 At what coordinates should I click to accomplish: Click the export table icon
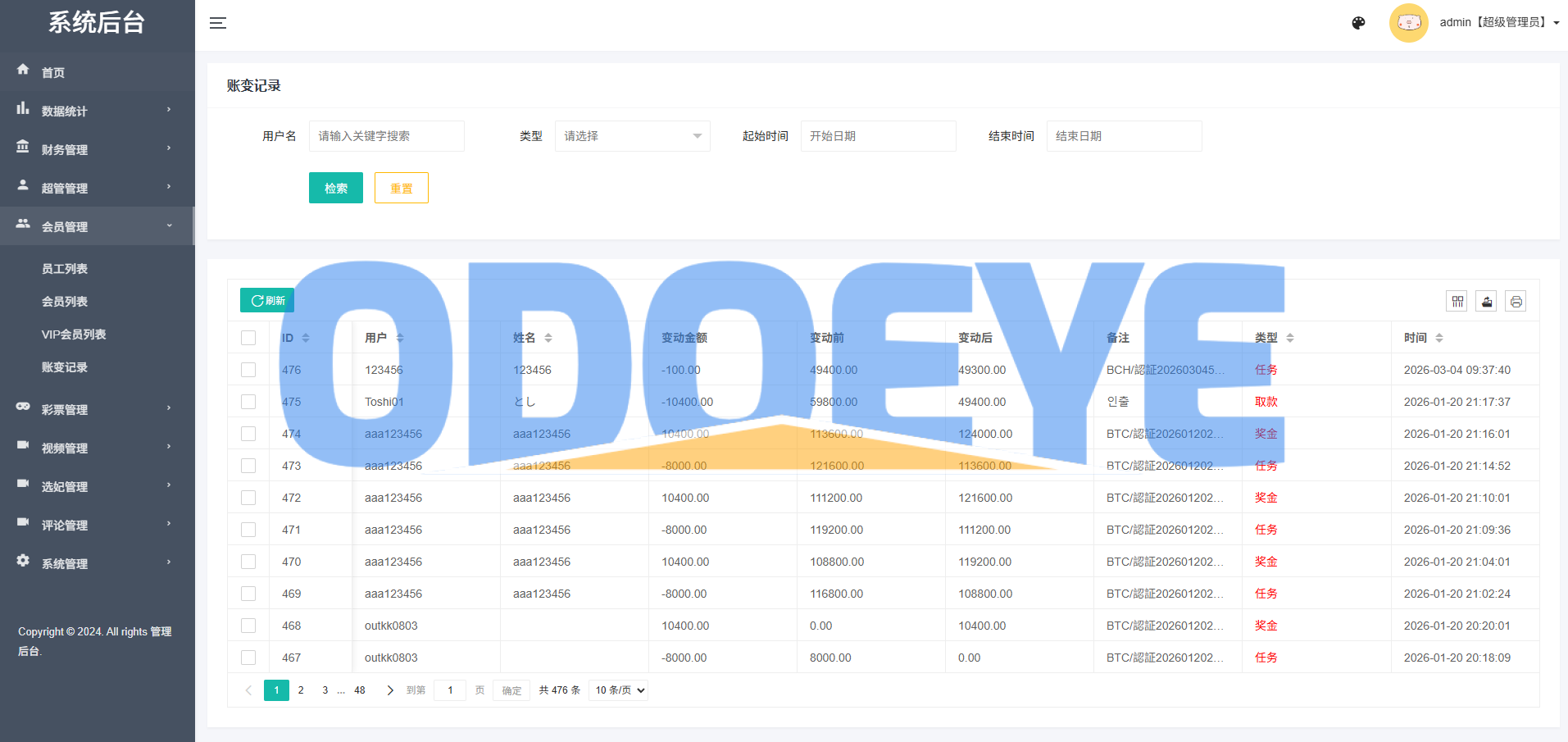1487,302
